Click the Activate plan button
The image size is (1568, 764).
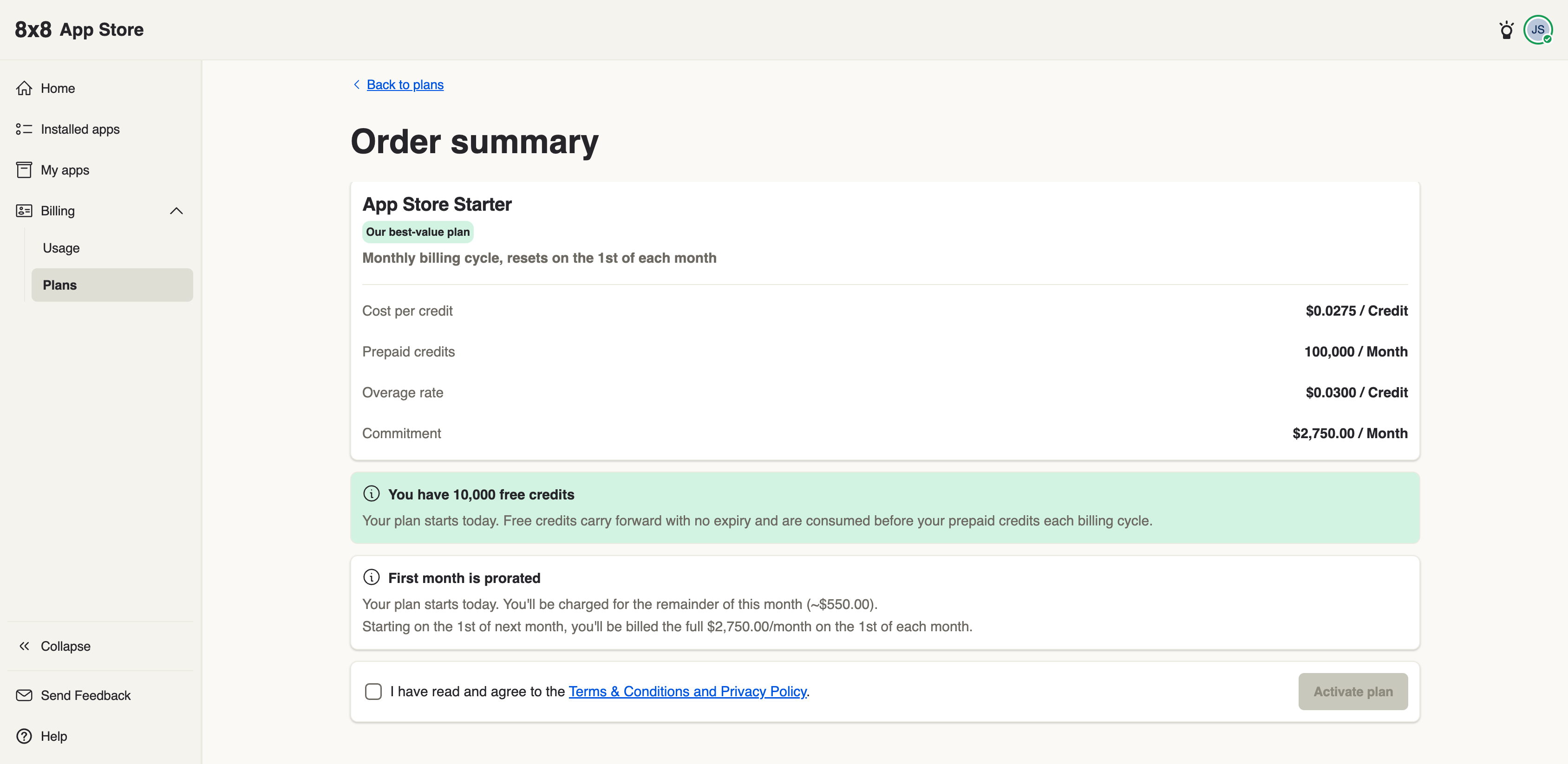coord(1352,692)
